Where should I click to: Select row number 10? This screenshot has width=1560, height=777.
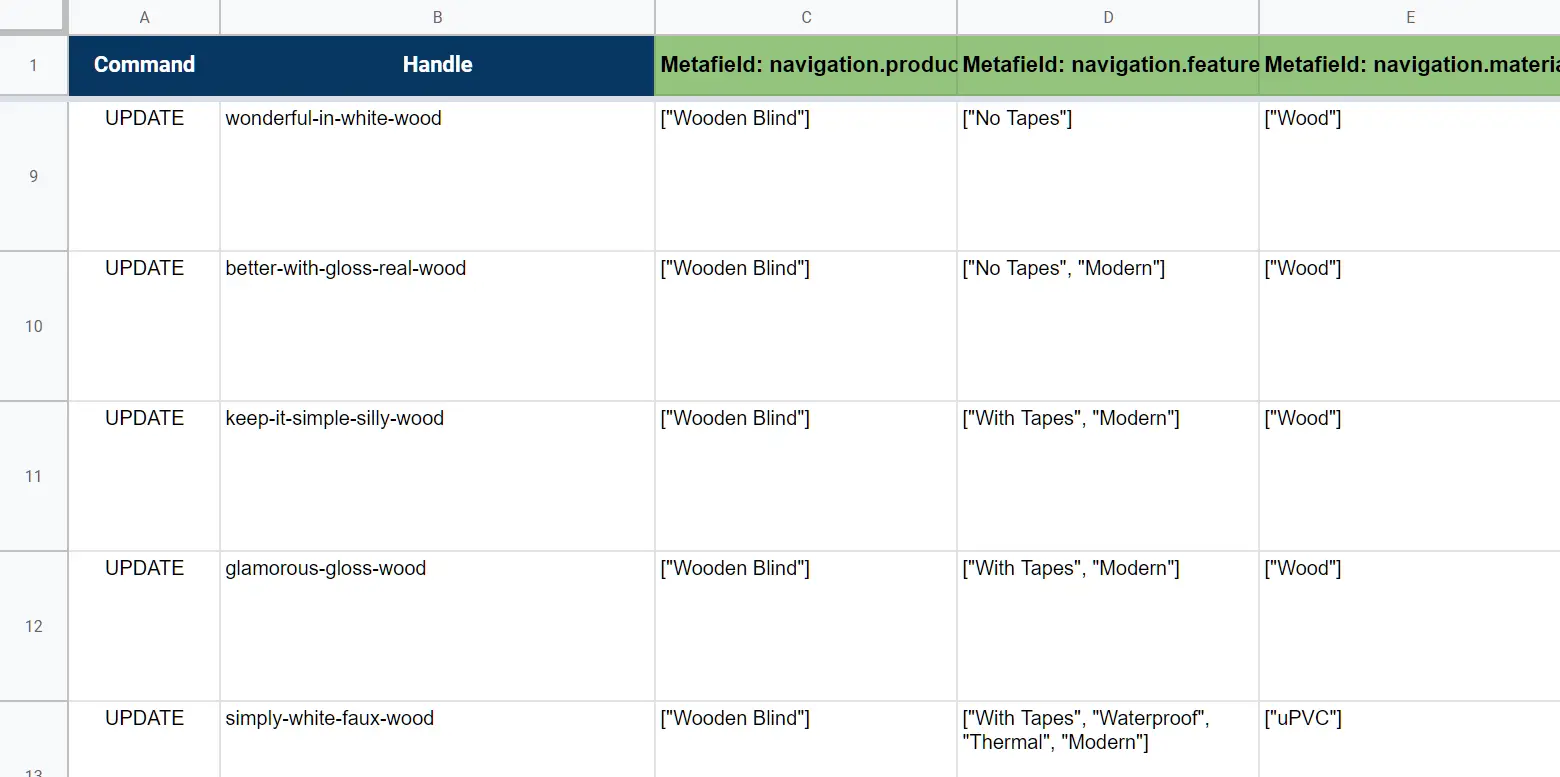tap(33, 325)
